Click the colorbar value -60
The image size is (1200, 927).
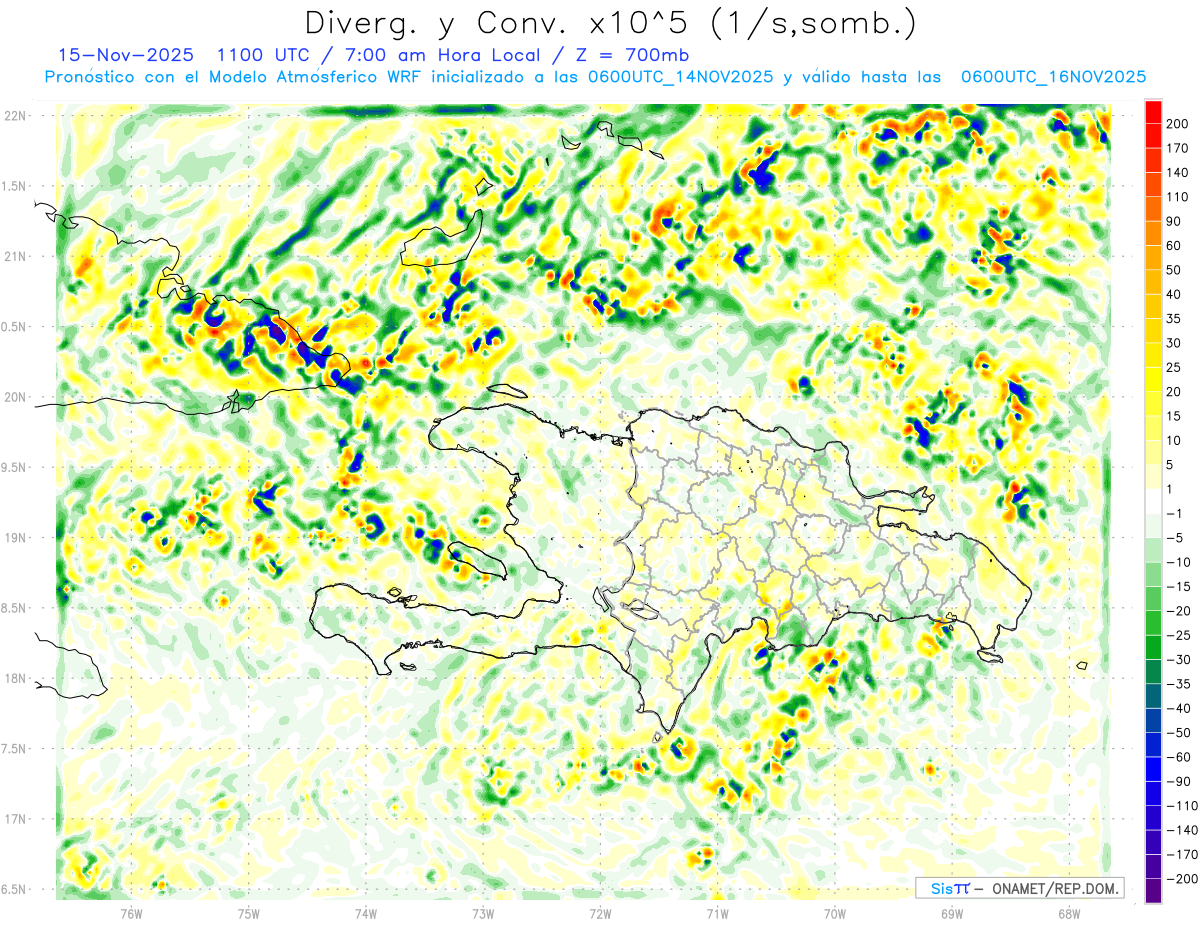[x=1180, y=756]
